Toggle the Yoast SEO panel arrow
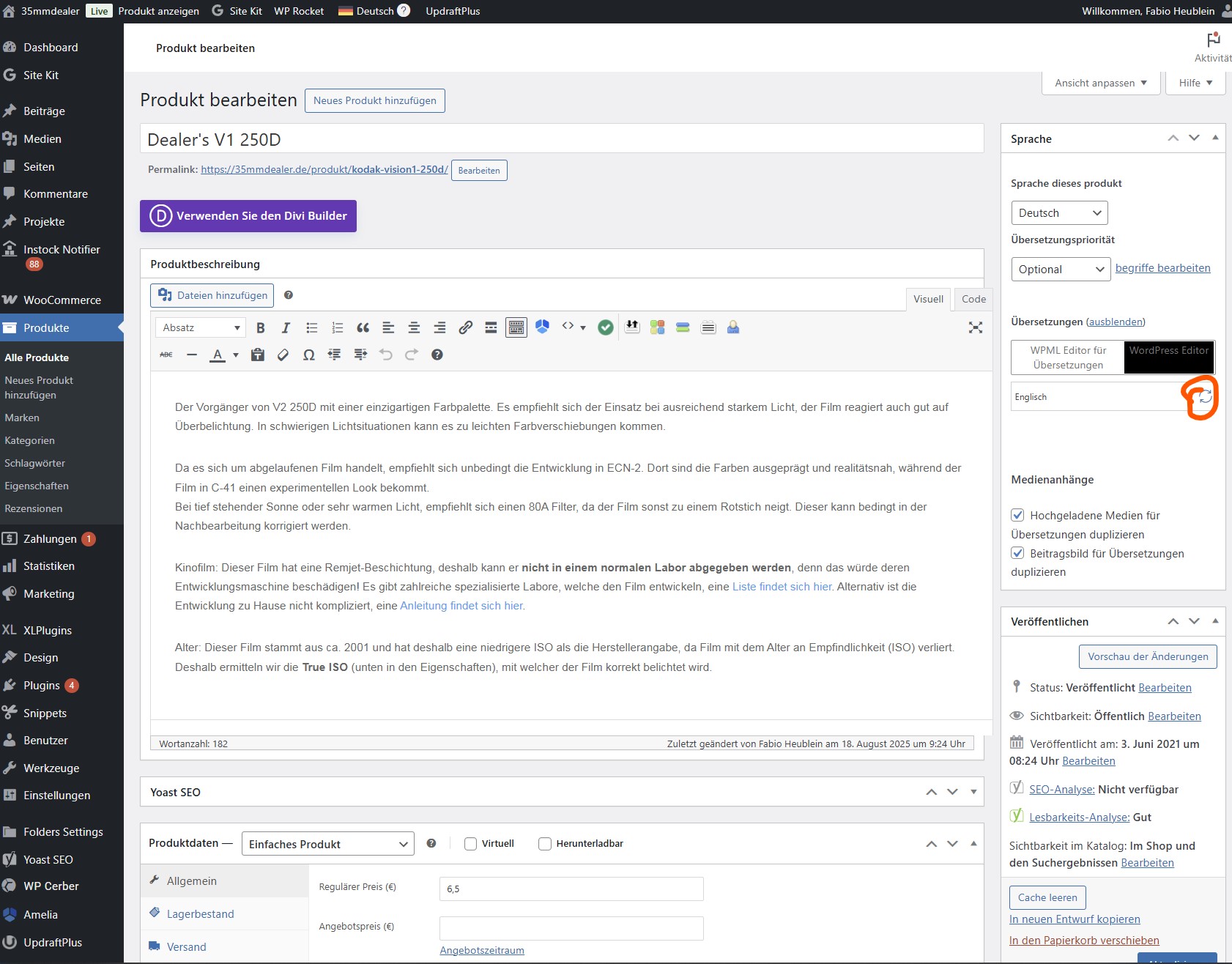This screenshot has height=964, width=1232. [973, 792]
